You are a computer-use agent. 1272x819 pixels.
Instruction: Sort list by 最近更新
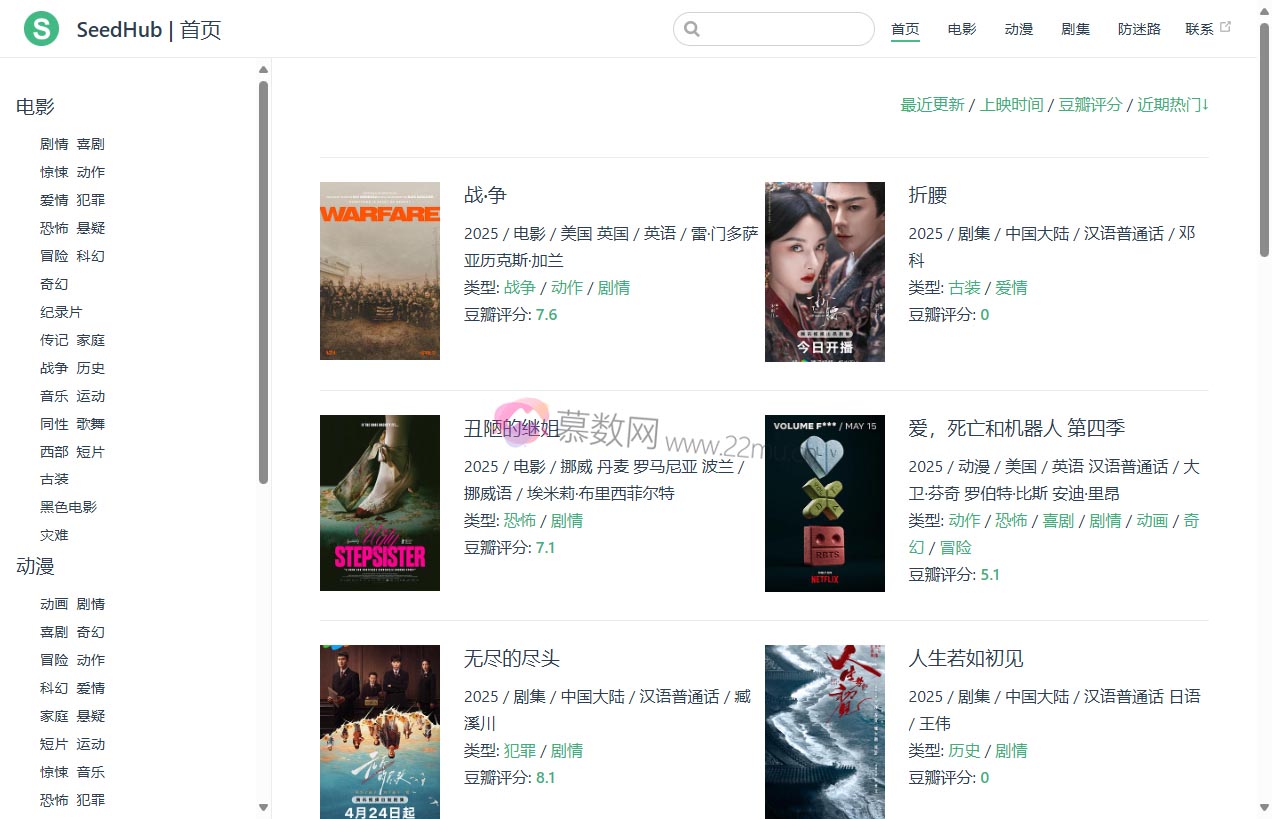pos(932,105)
